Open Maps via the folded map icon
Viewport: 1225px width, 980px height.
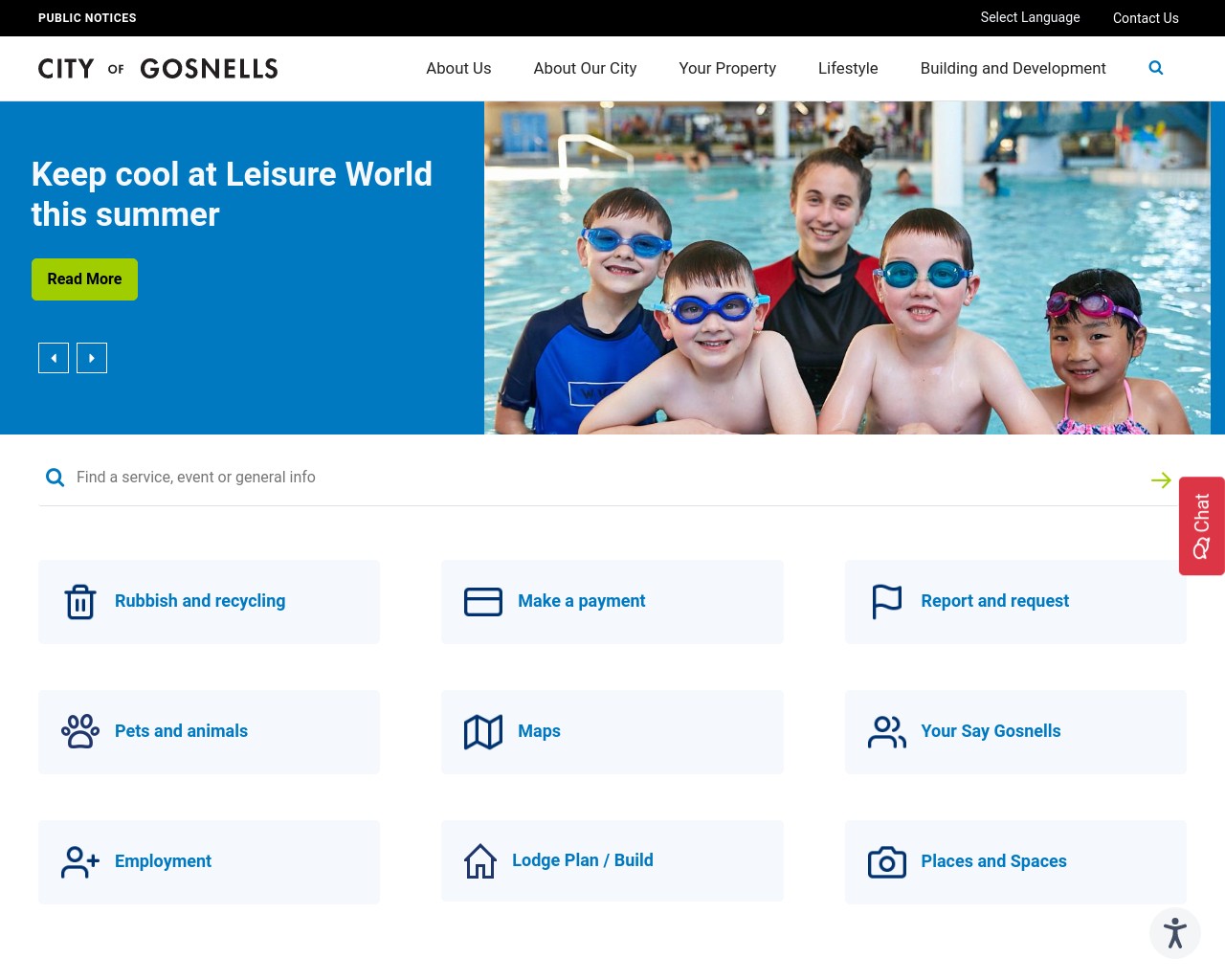pos(483,731)
